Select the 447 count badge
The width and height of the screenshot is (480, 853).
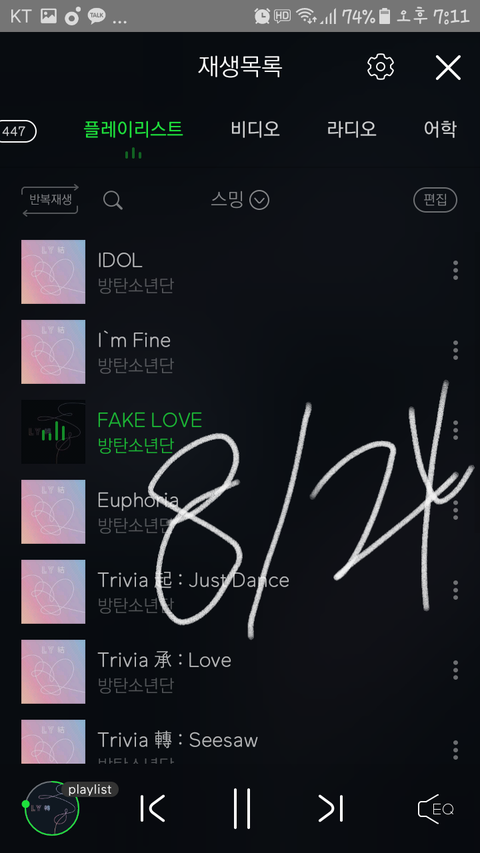tap(16, 132)
